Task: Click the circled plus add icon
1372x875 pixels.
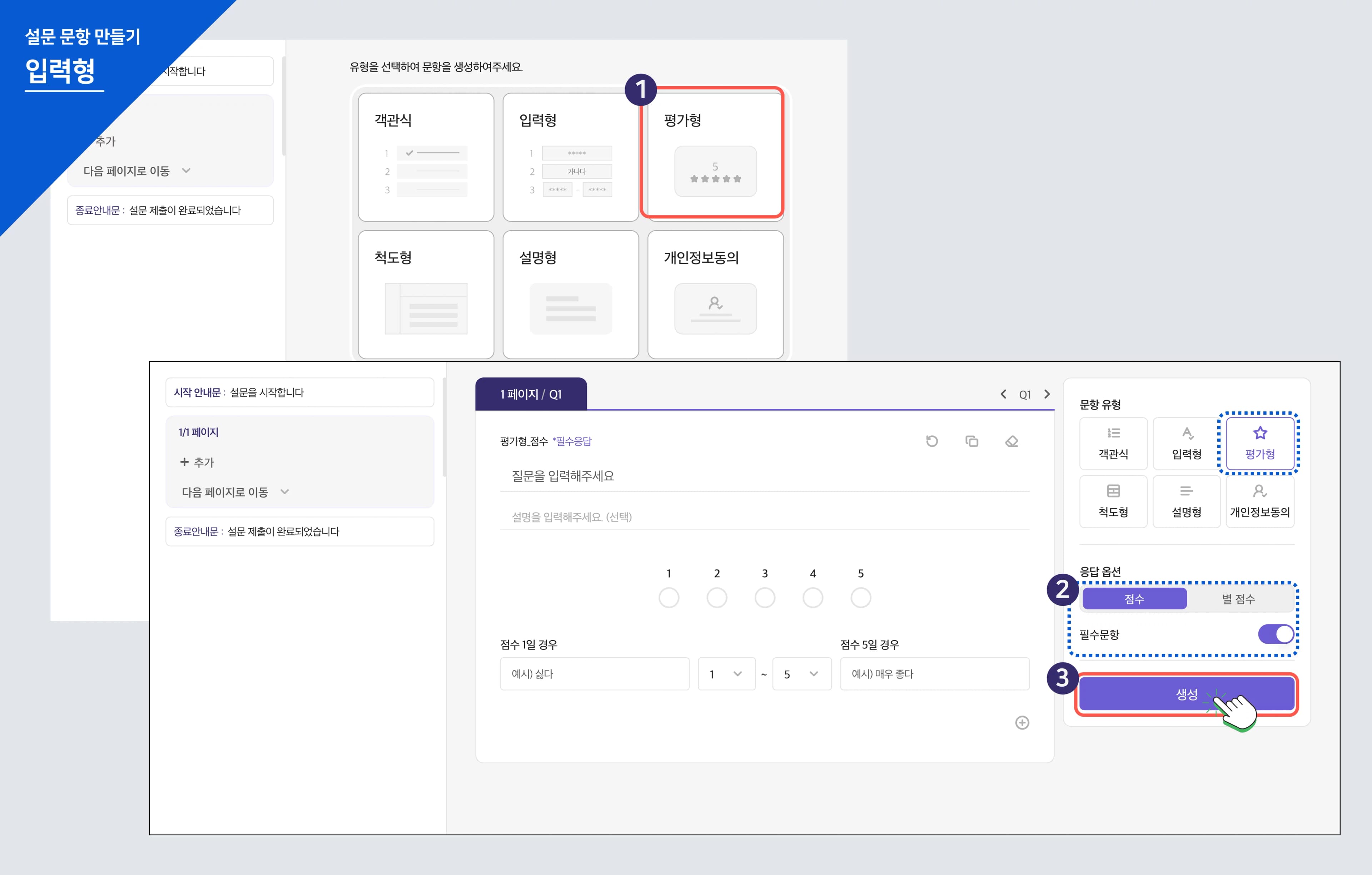Action: click(x=1022, y=723)
